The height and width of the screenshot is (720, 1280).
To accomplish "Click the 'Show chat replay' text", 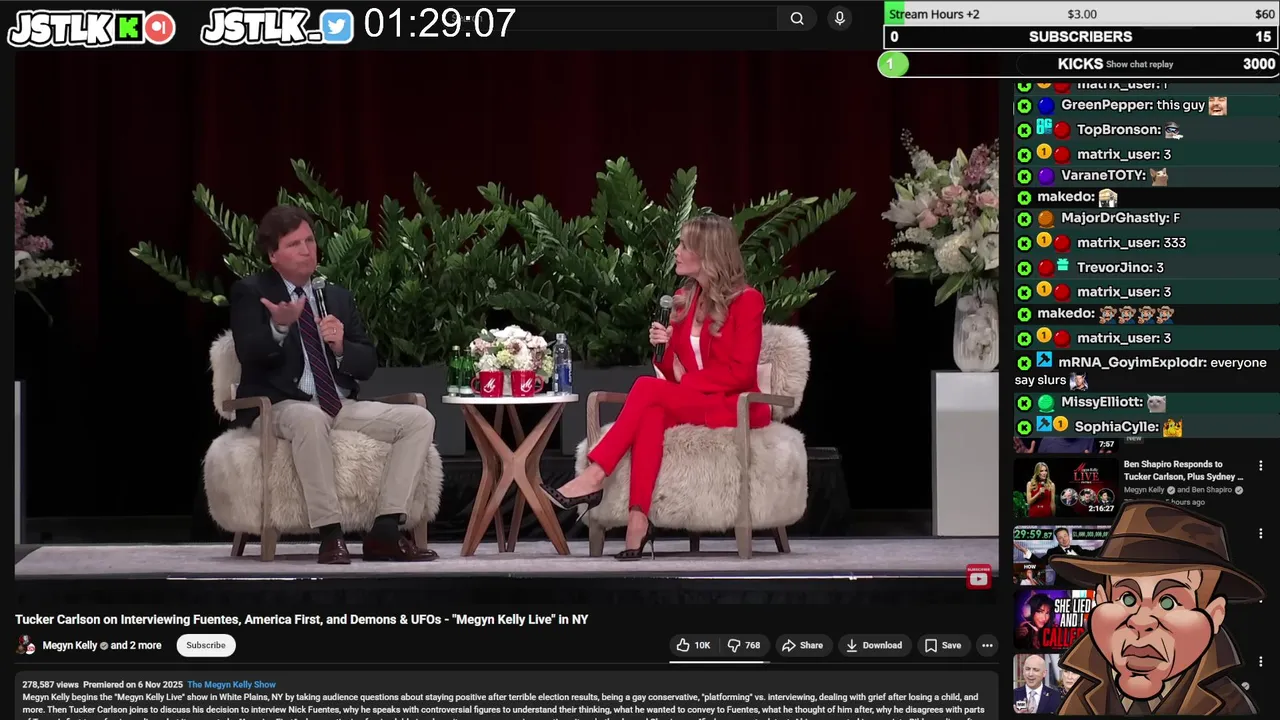I will (x=1140, y=64).
